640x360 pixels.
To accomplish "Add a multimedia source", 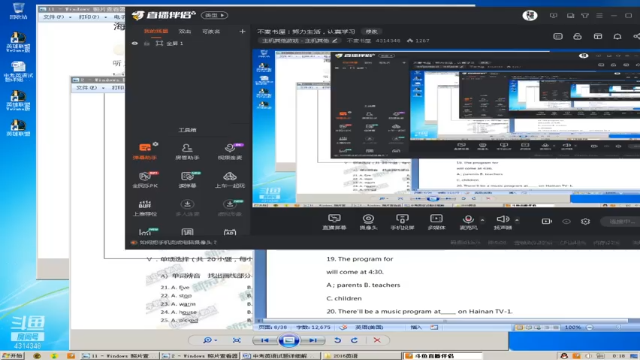I will tap(436, 222).
